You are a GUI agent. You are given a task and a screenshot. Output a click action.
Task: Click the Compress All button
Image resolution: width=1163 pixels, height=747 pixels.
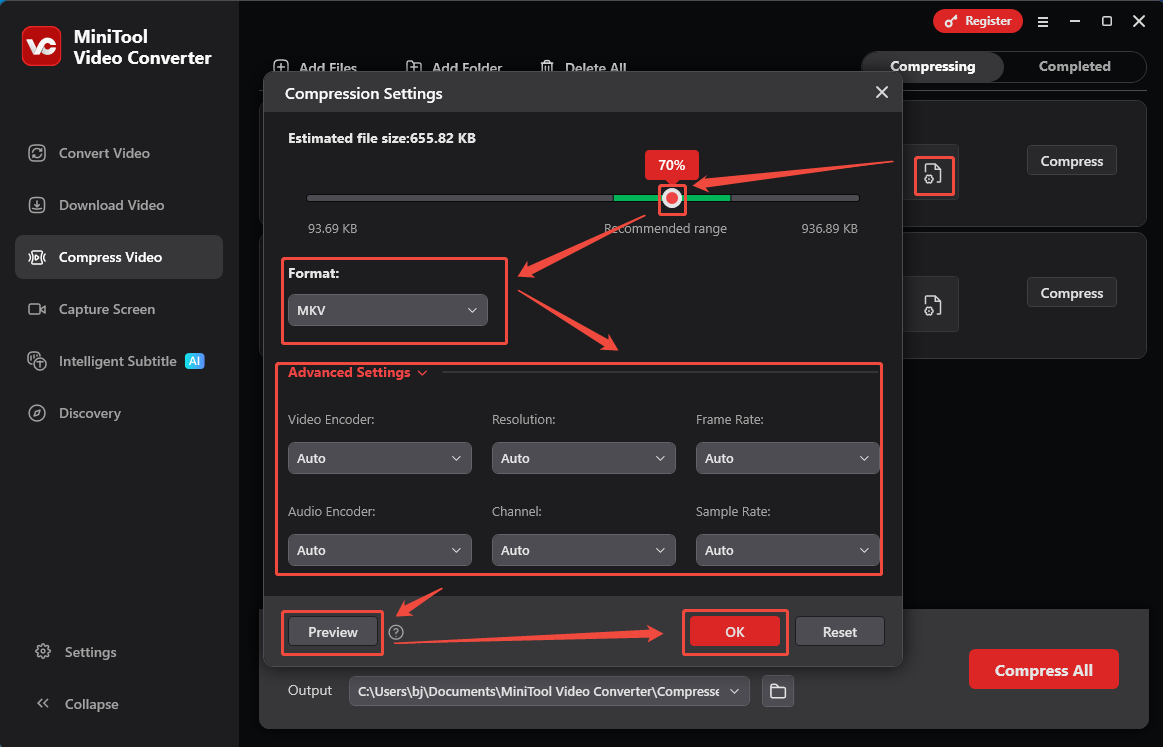tap(1043, 669)
